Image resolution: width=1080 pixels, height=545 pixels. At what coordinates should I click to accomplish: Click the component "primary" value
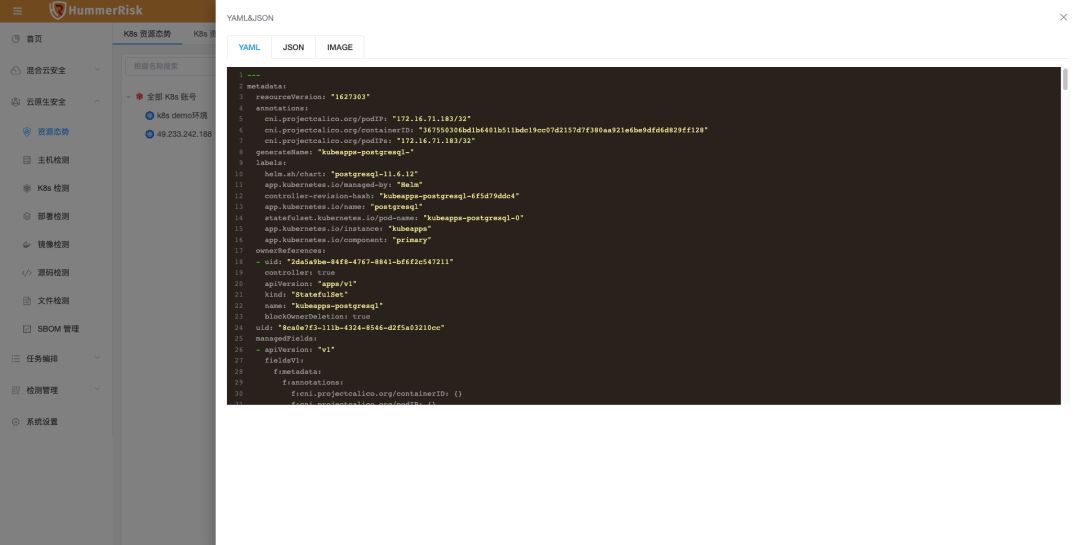pyautogui.click(x=411, y=240)
